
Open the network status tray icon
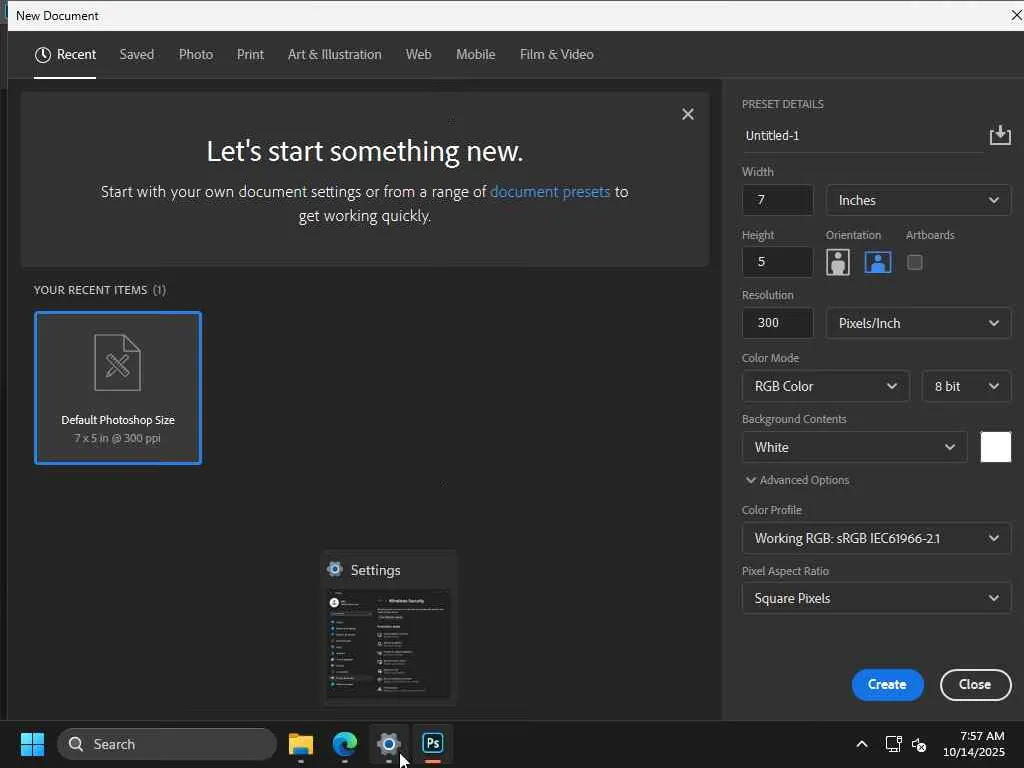click(893, 744)
